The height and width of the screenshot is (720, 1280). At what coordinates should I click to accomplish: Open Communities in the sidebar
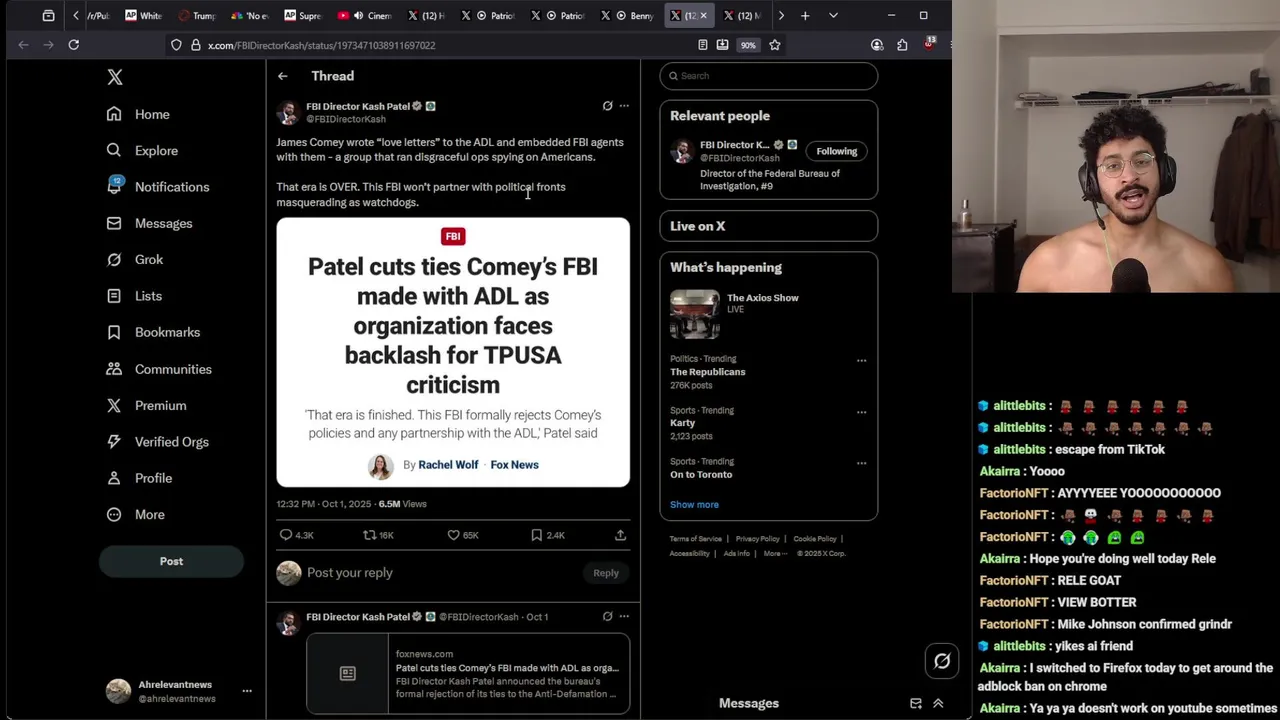pyautogui.click(x=160, y=369)
